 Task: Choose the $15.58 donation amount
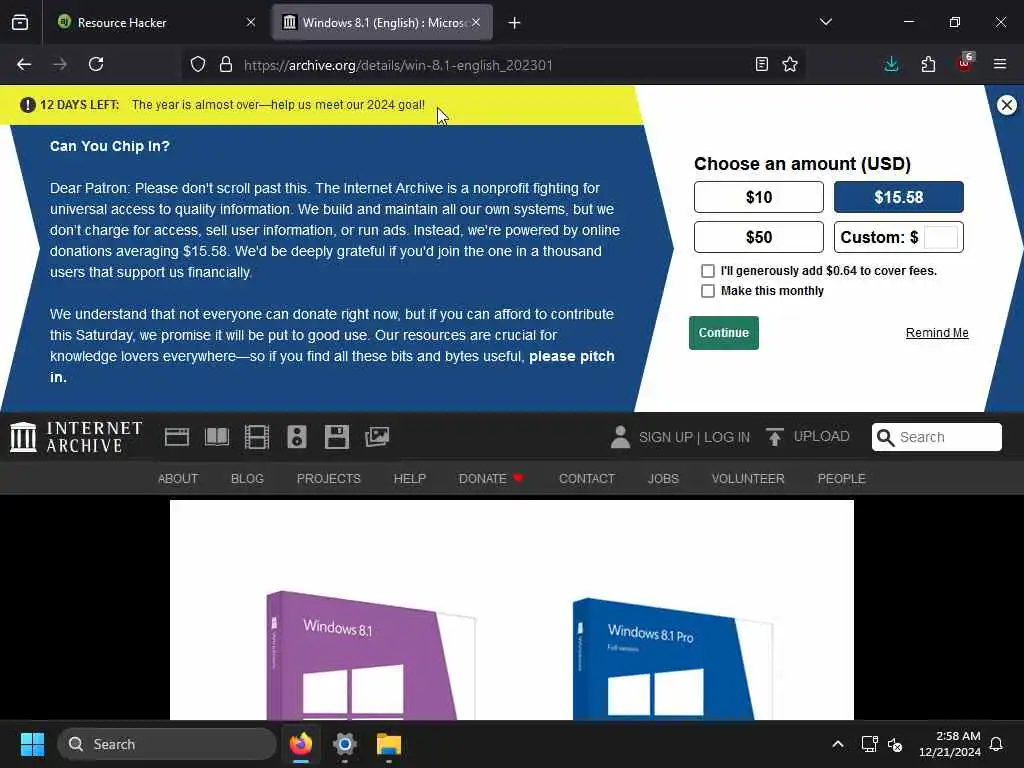(x=899, y=197)
